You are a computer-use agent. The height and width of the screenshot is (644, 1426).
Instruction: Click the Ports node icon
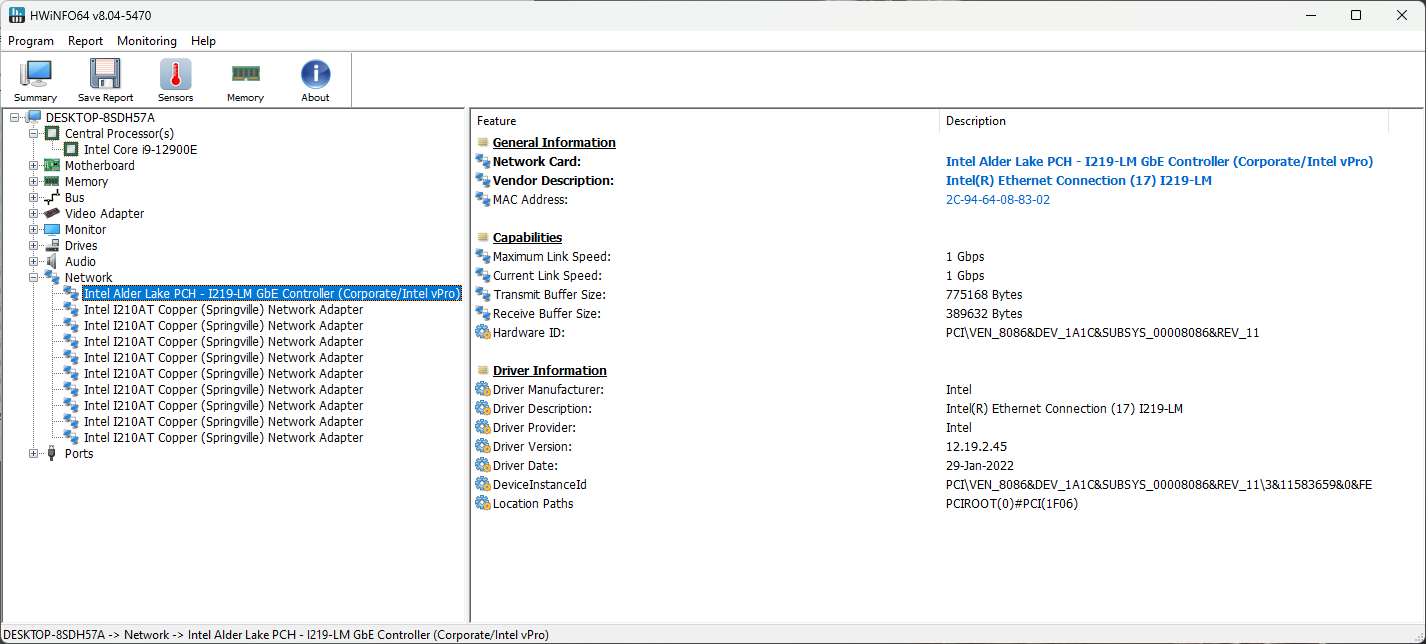coord(53,454)
